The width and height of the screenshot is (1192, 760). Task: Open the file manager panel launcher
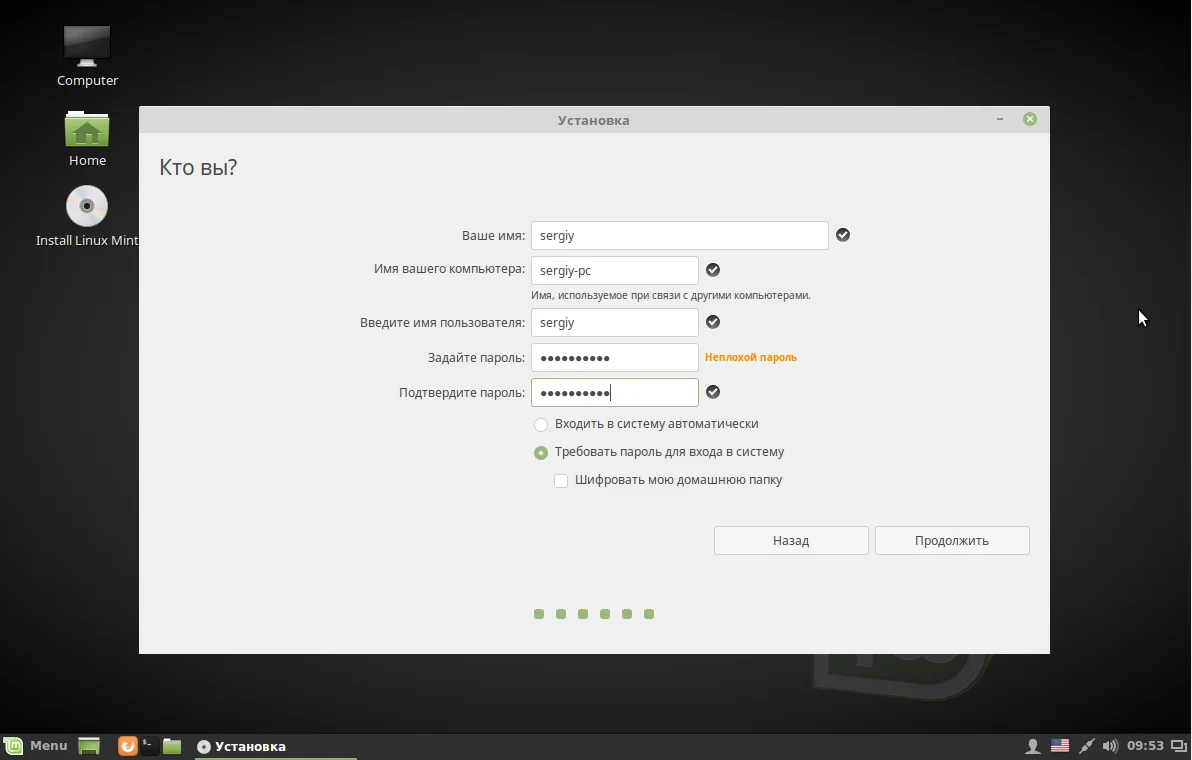(x=172, y=746)
